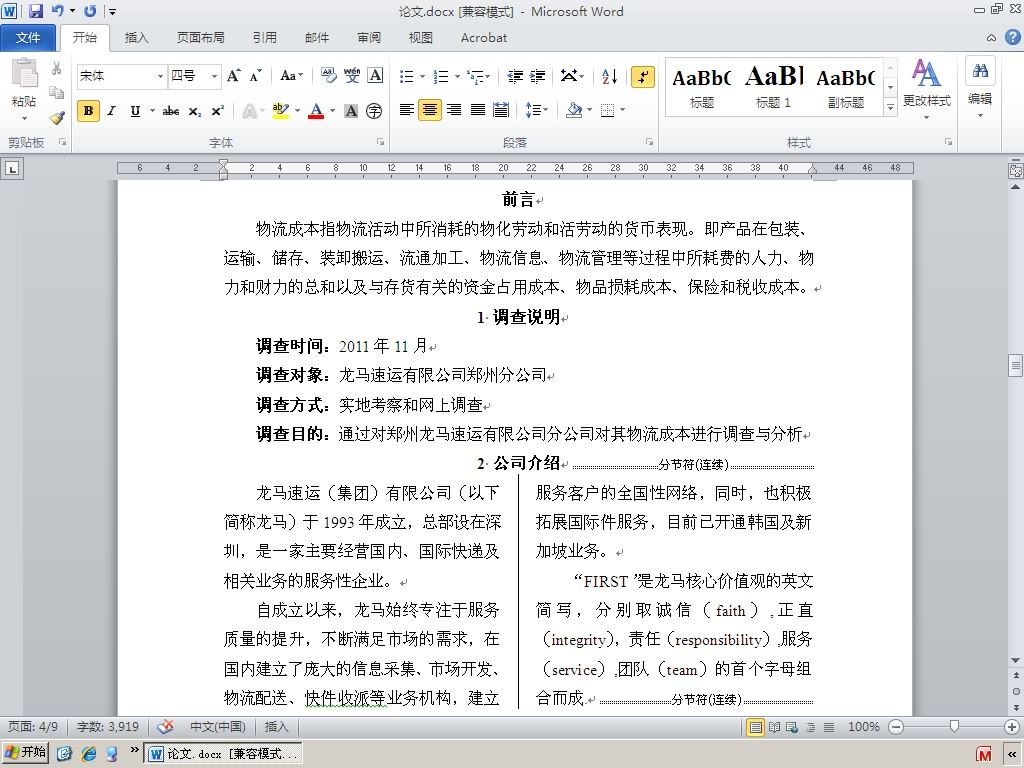
Task: Justify the paragraph text
Action: (x=478, y=110)
